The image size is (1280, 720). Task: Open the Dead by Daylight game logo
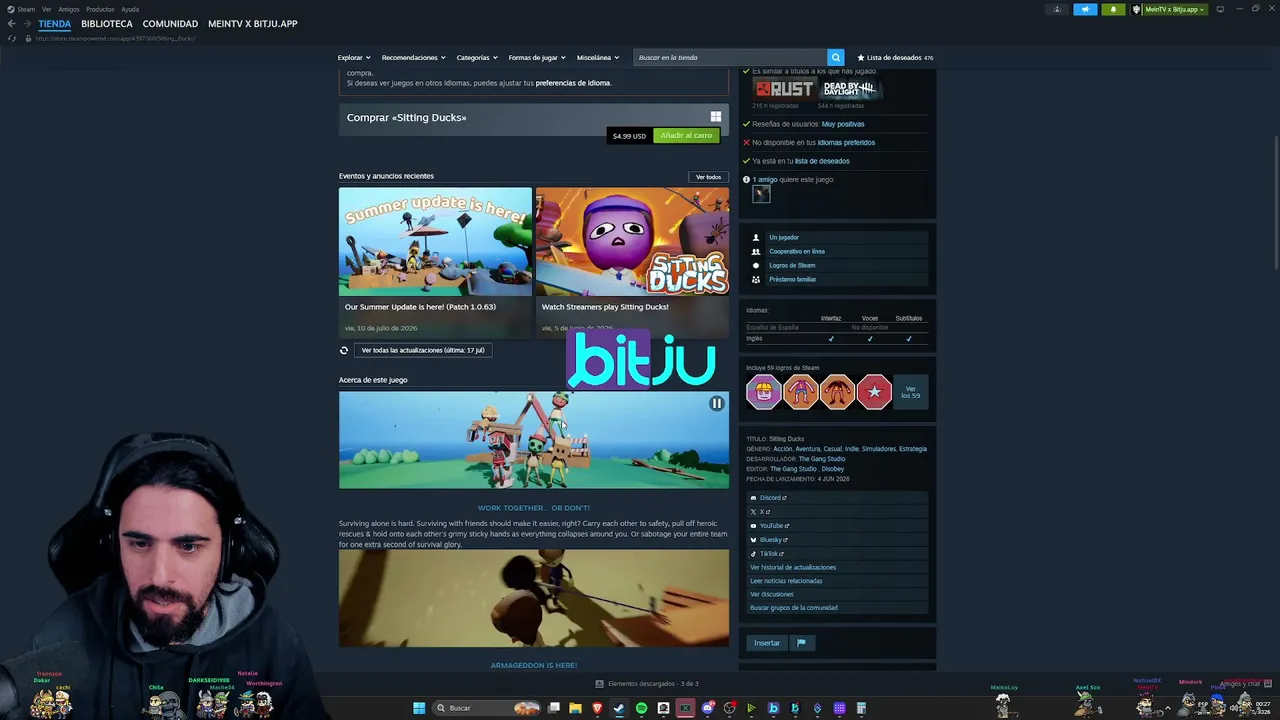click(x=849, y=89)
